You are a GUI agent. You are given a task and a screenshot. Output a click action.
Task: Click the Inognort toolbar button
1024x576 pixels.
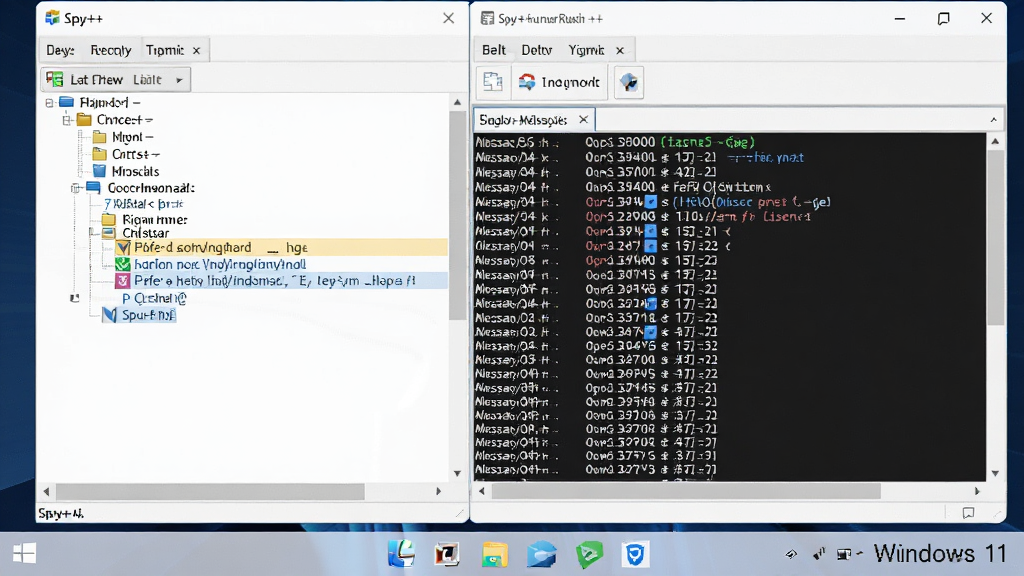coord(559,82)
